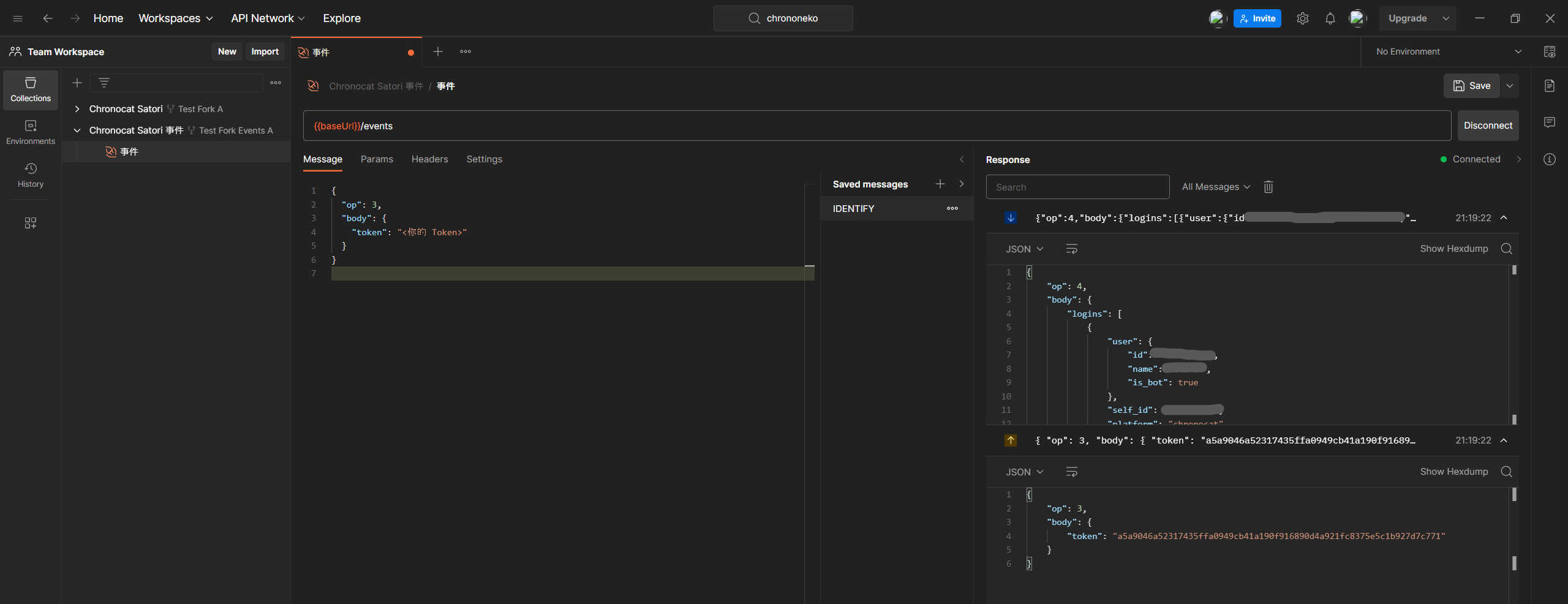Open the environment quick look icon
Screen dimensions: 1568x604
pyautogui.click(x=1550, y=51)
